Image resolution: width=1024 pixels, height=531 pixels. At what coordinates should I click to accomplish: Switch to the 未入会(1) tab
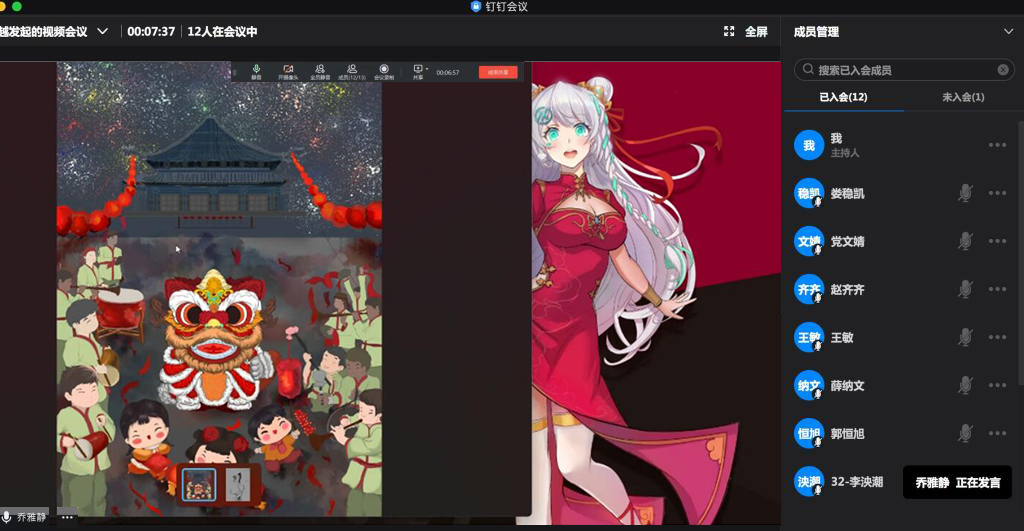tap(963, 97)
